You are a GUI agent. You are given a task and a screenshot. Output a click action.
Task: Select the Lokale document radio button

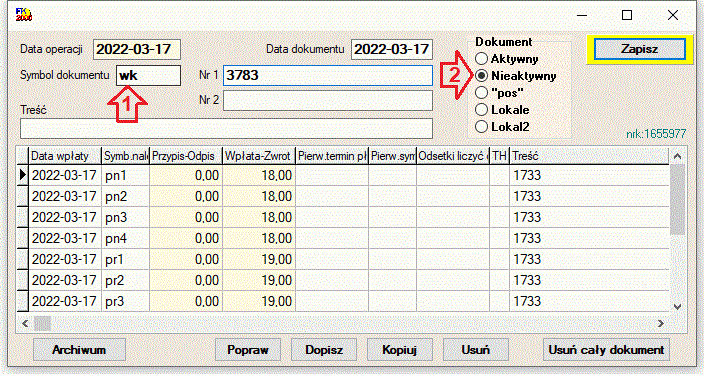pyautogui.click(x=481, y=110)
